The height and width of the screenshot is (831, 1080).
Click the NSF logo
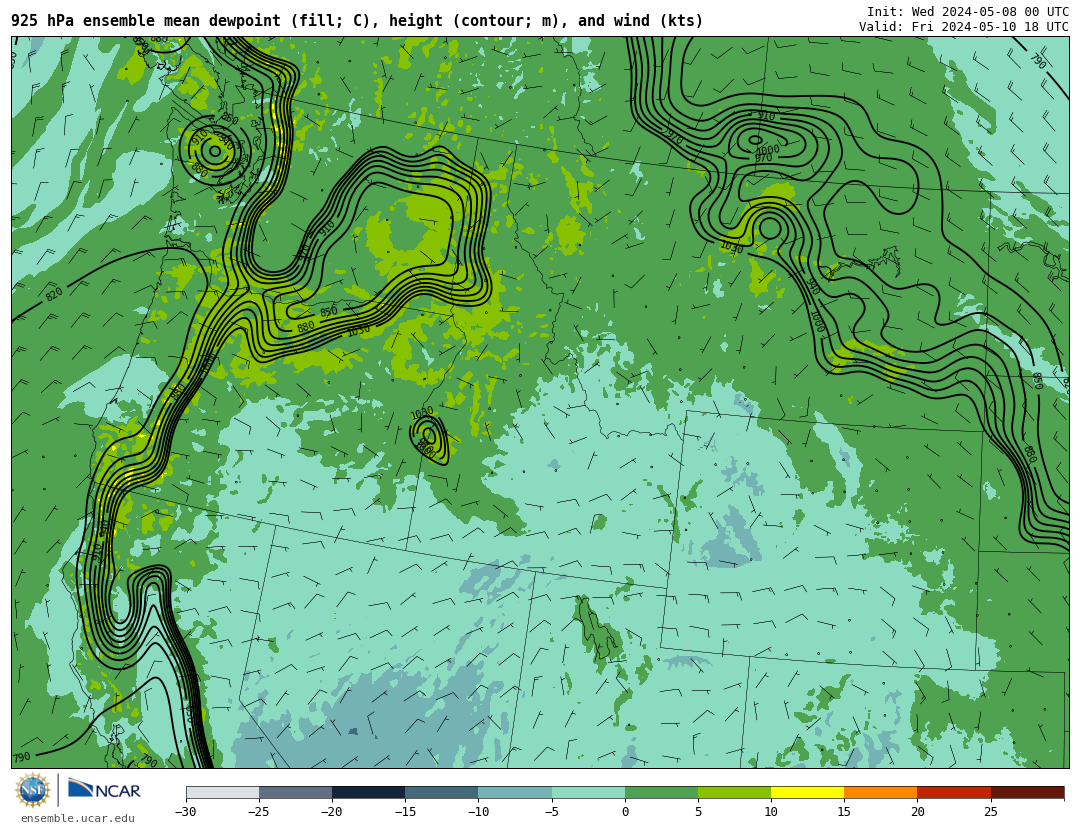pos(32,790)
